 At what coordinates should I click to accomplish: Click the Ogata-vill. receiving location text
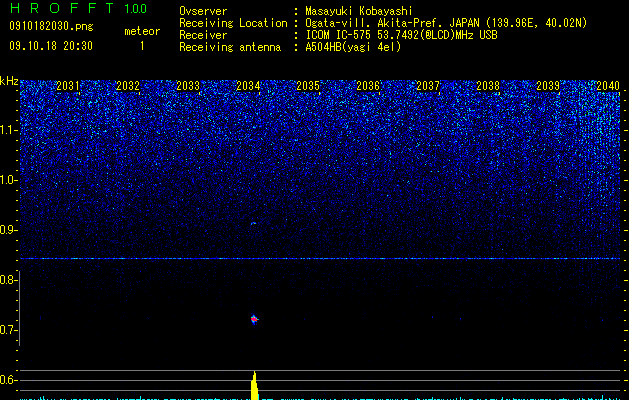coord(446,23)
